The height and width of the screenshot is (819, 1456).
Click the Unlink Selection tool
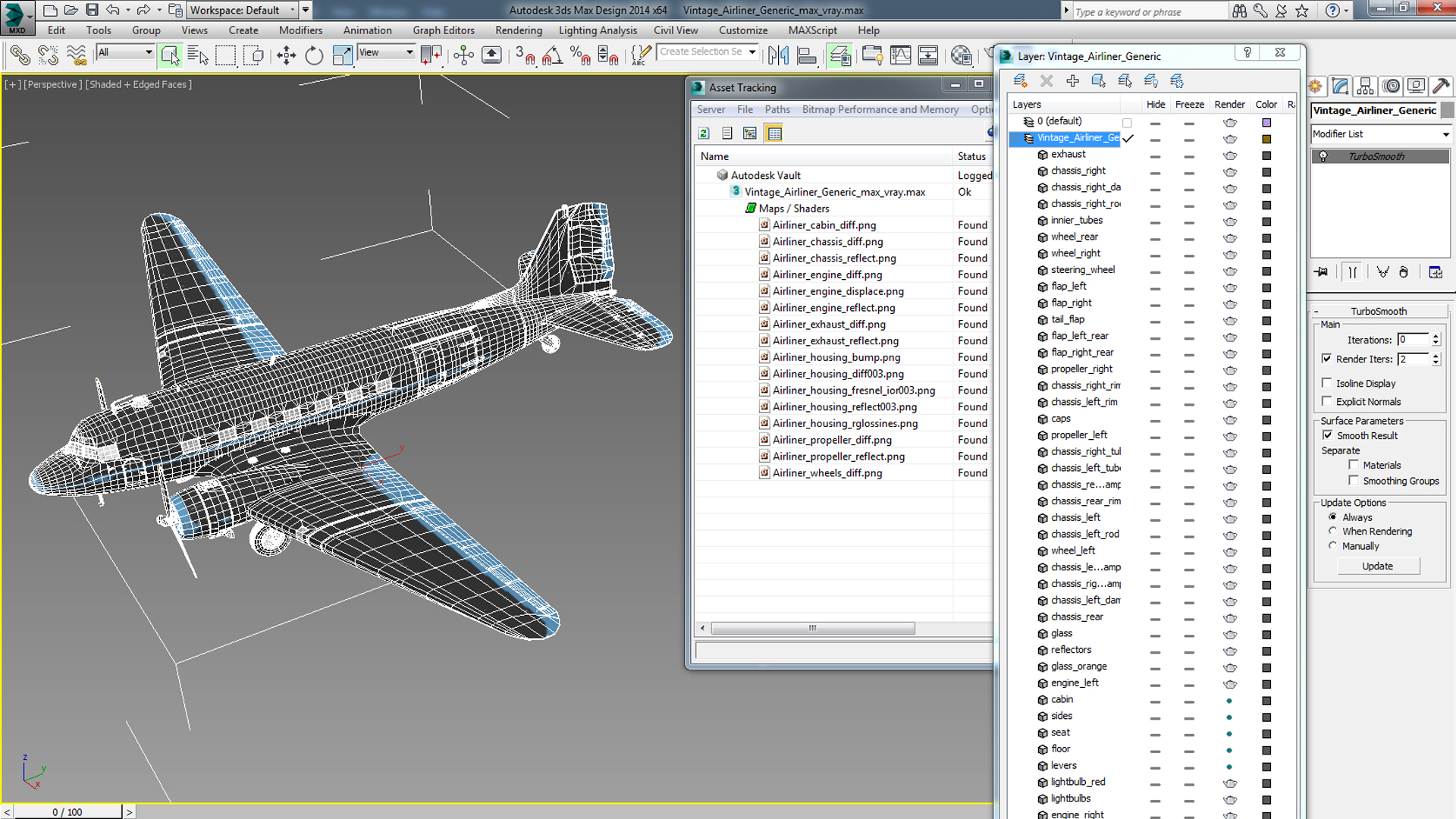click(x=48, y=55)
